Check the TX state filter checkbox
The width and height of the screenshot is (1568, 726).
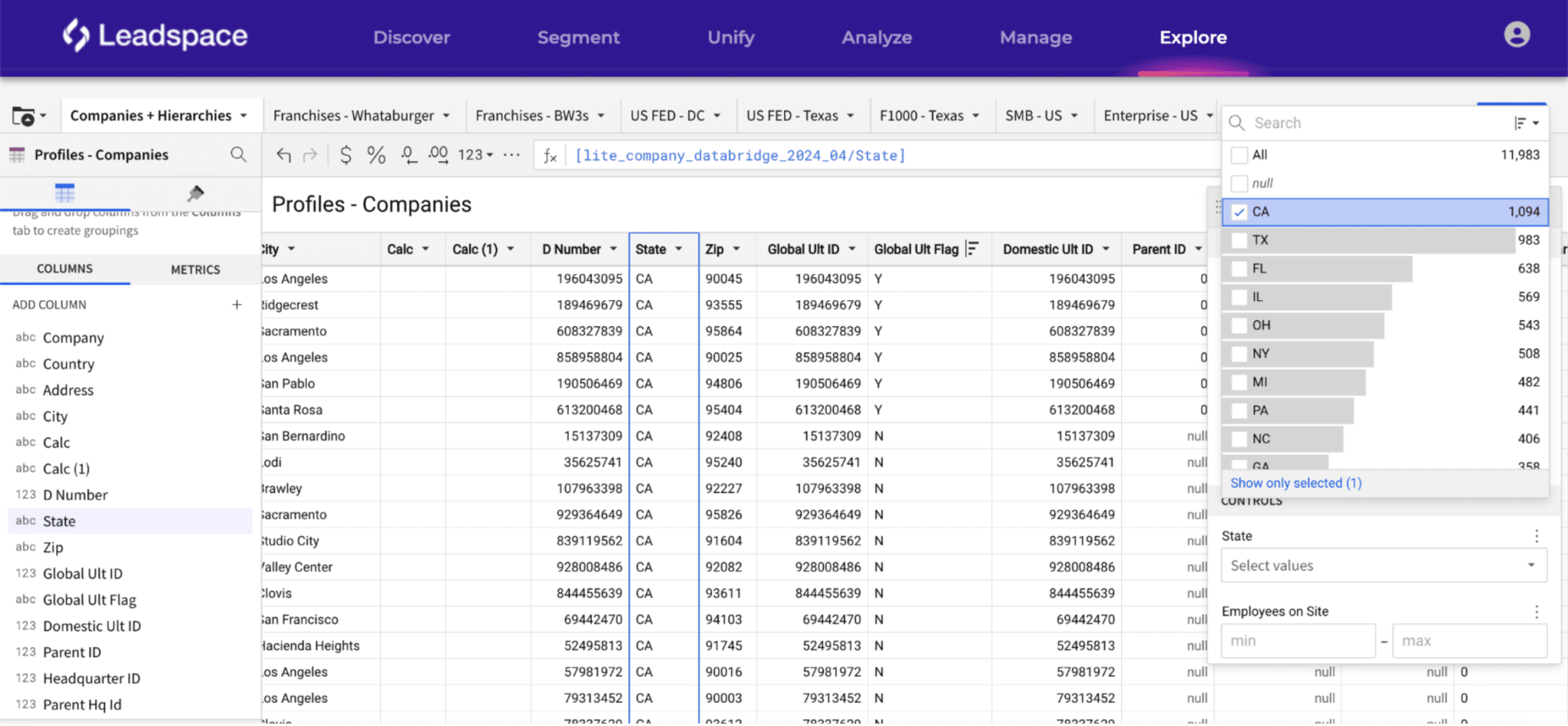pyautogui.click(x=1238, y=240)
